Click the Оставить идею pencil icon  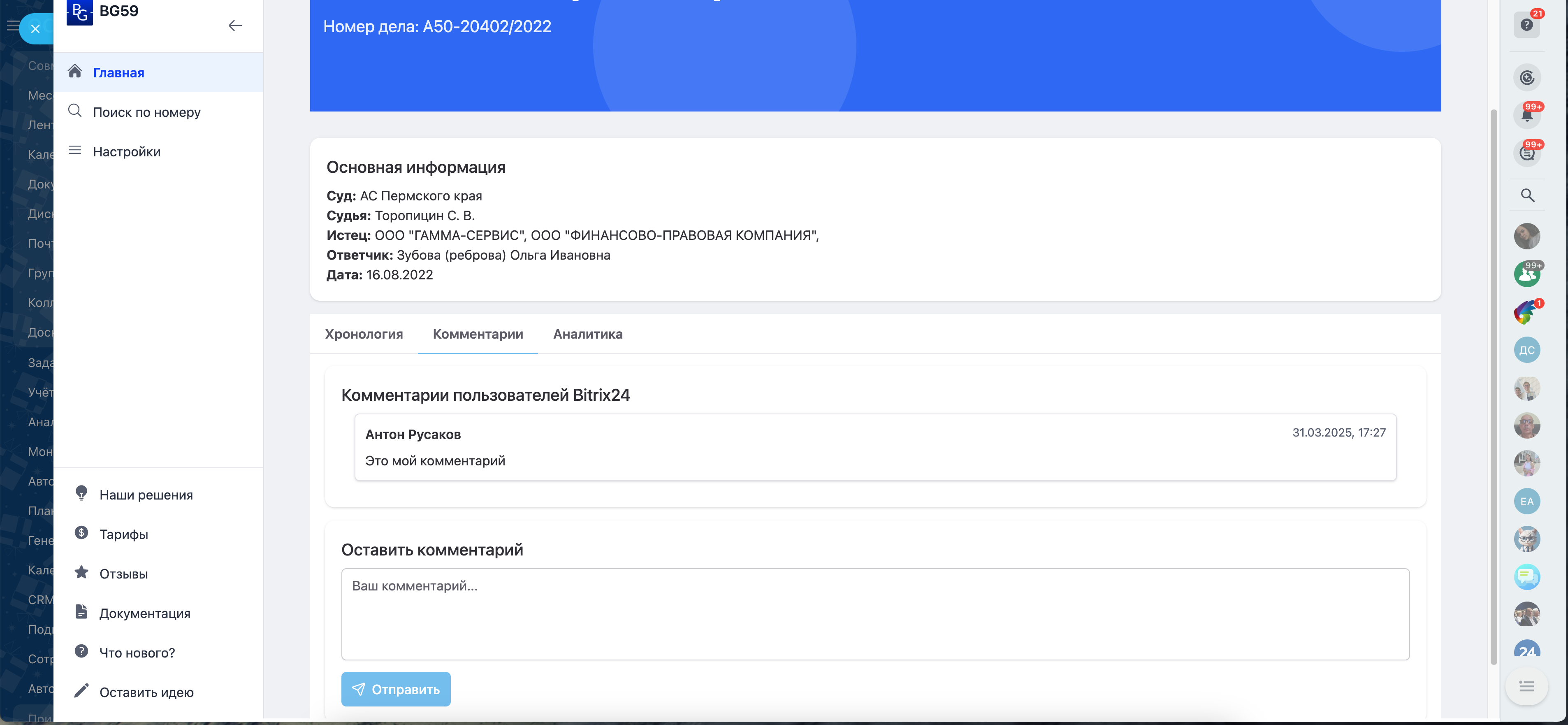pos(81,691)
